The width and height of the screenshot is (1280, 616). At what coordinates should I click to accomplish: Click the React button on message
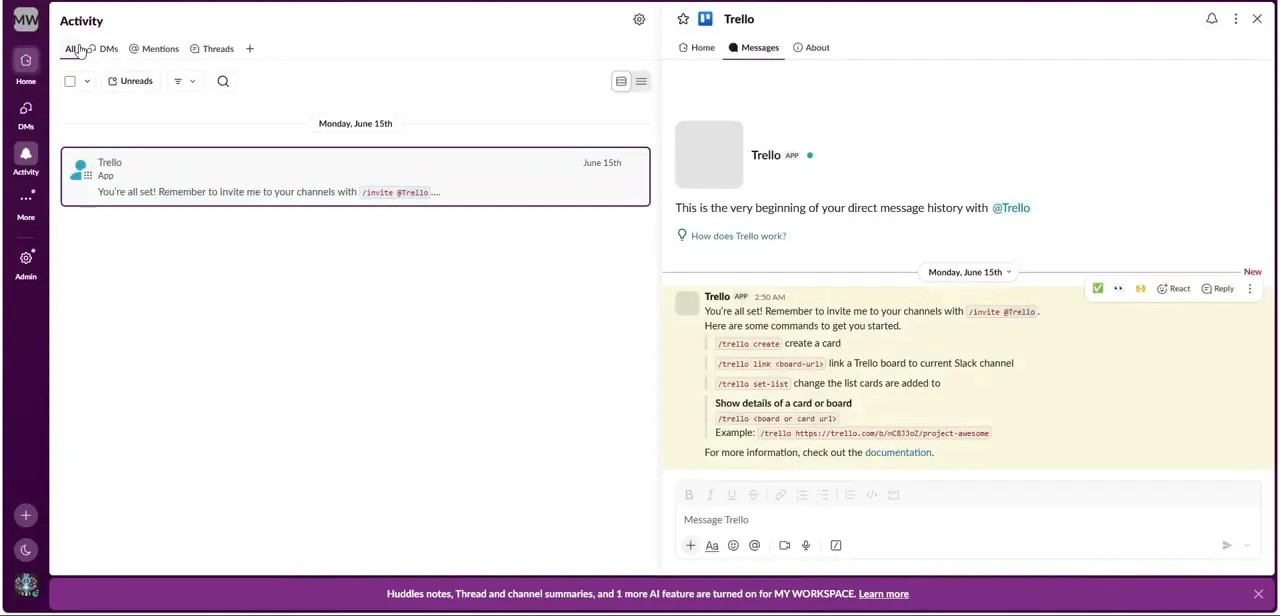pos(1174,289)
